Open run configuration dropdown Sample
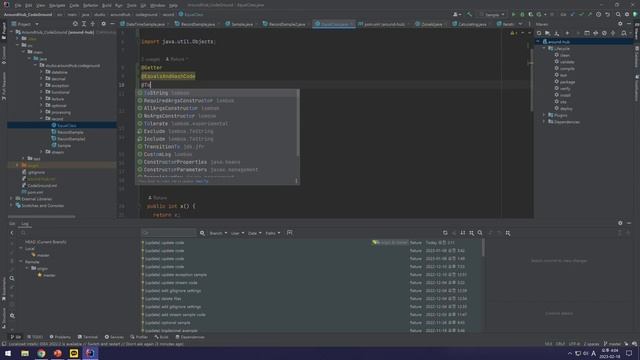Screen dimensions: 640x360 [492, 14]
